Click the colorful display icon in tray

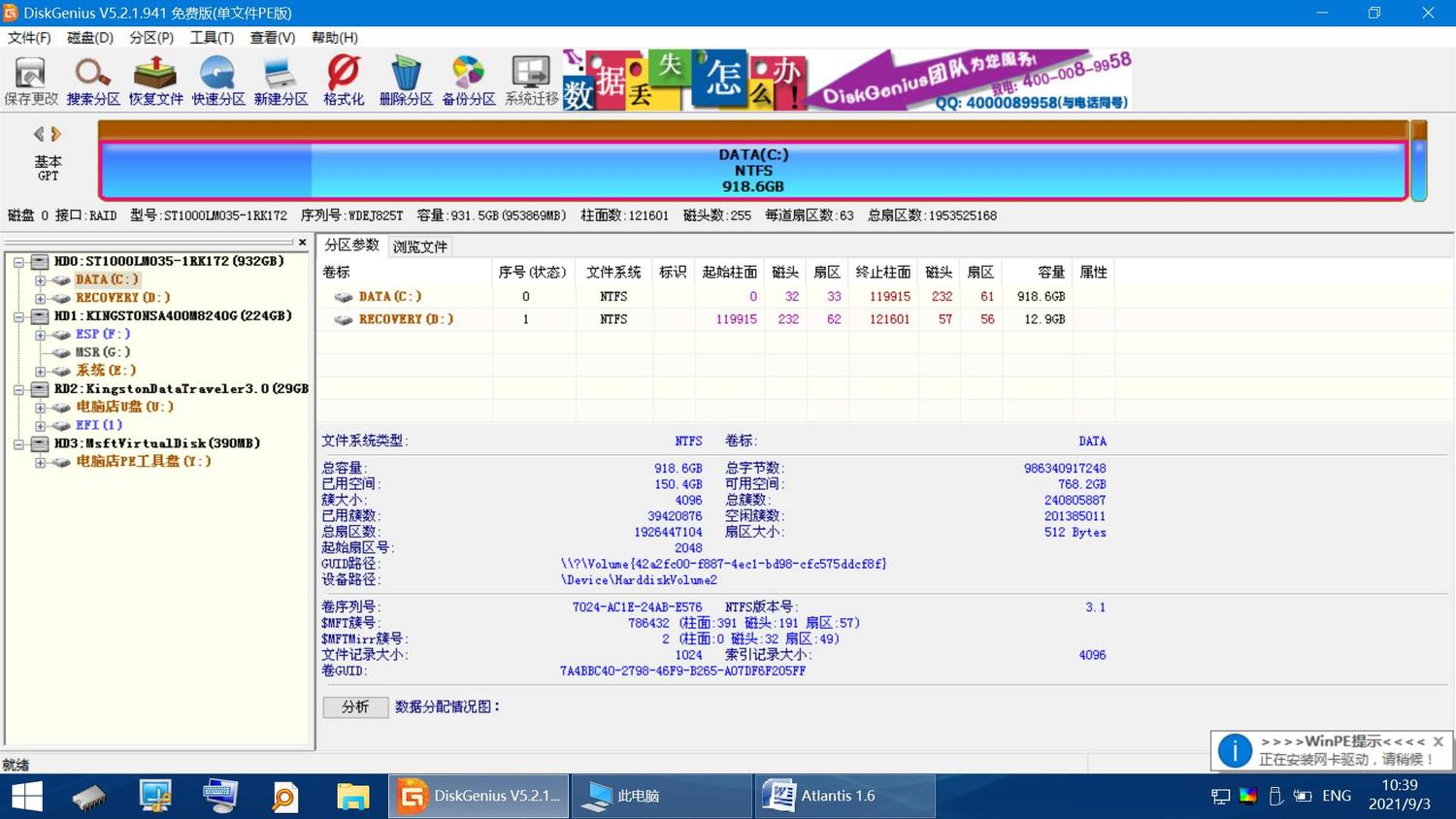tap(1248, 796)
